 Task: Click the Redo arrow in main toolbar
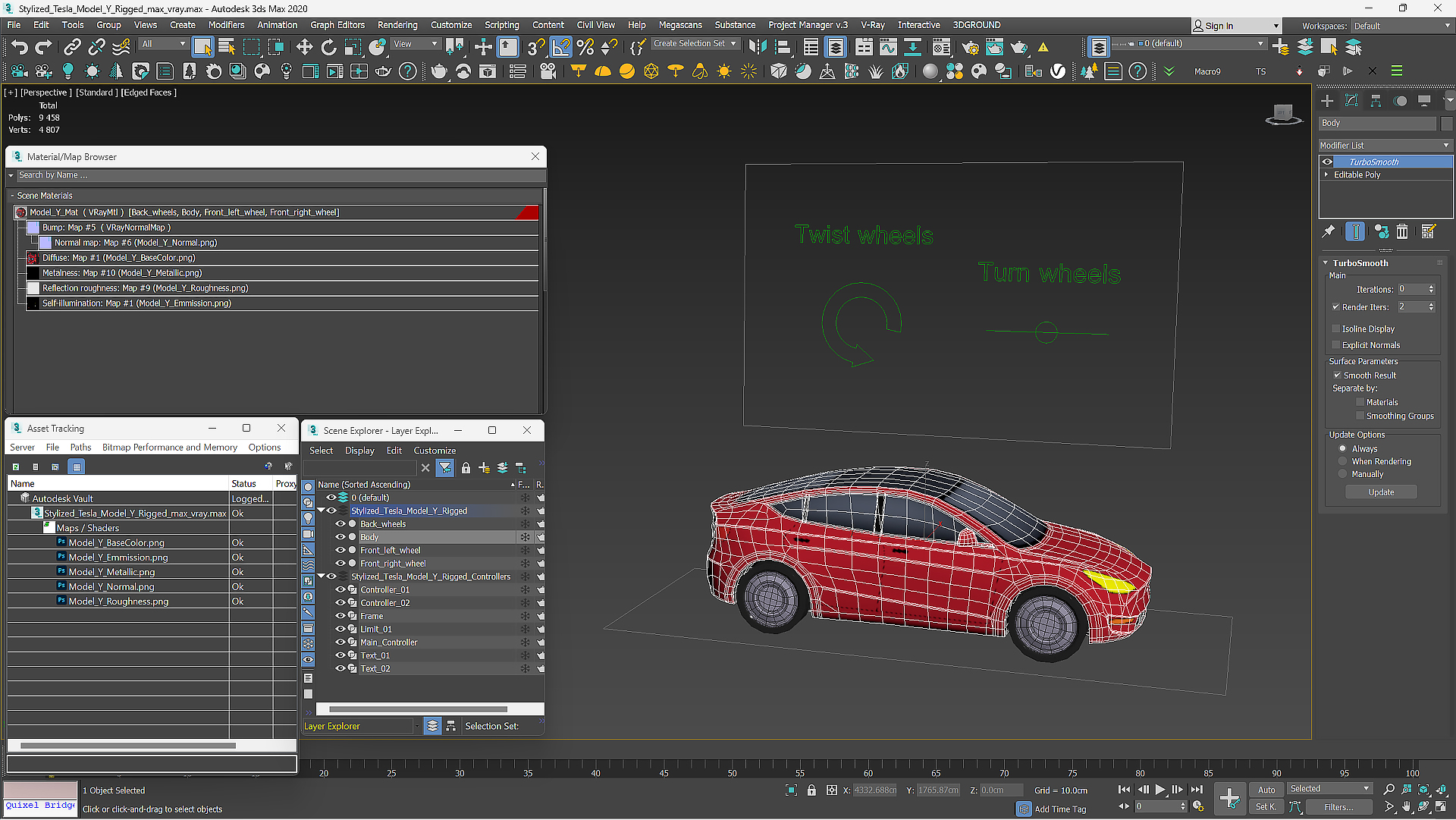[x=44, y=47]
